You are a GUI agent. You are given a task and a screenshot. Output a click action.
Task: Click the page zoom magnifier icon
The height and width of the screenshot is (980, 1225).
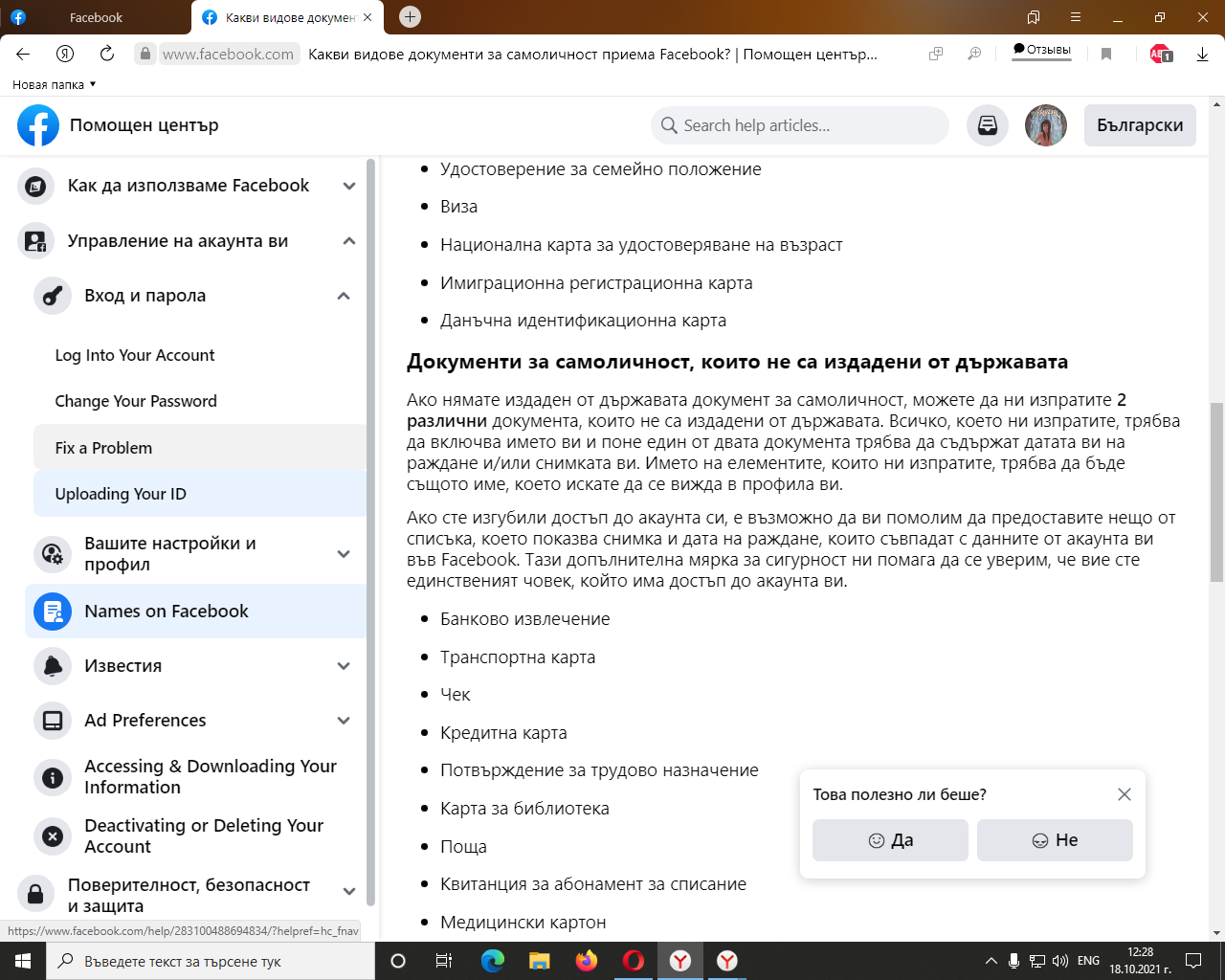(x=974, y=54)
